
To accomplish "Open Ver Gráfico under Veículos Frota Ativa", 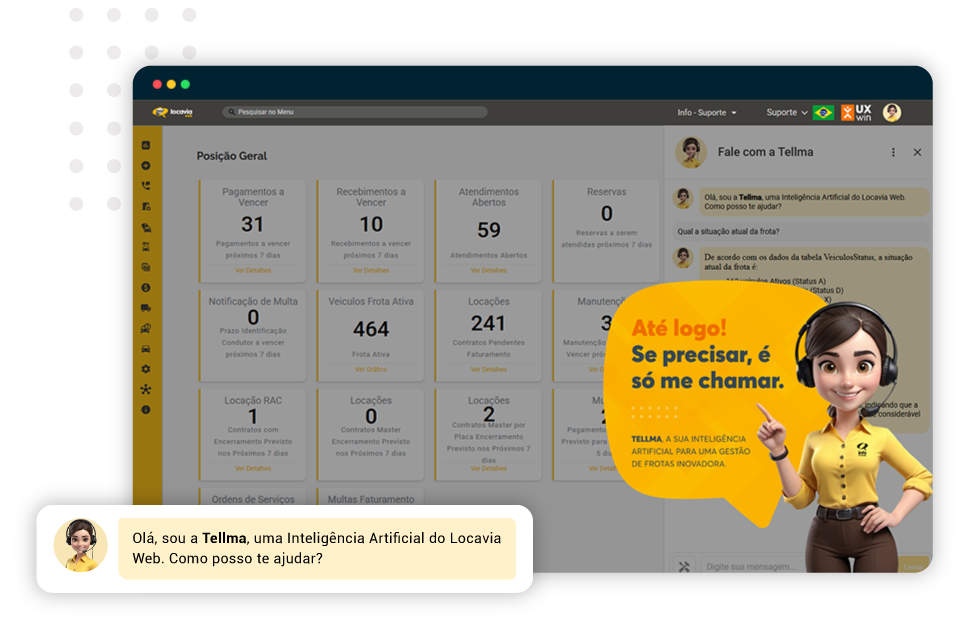I will click(371, 369).
